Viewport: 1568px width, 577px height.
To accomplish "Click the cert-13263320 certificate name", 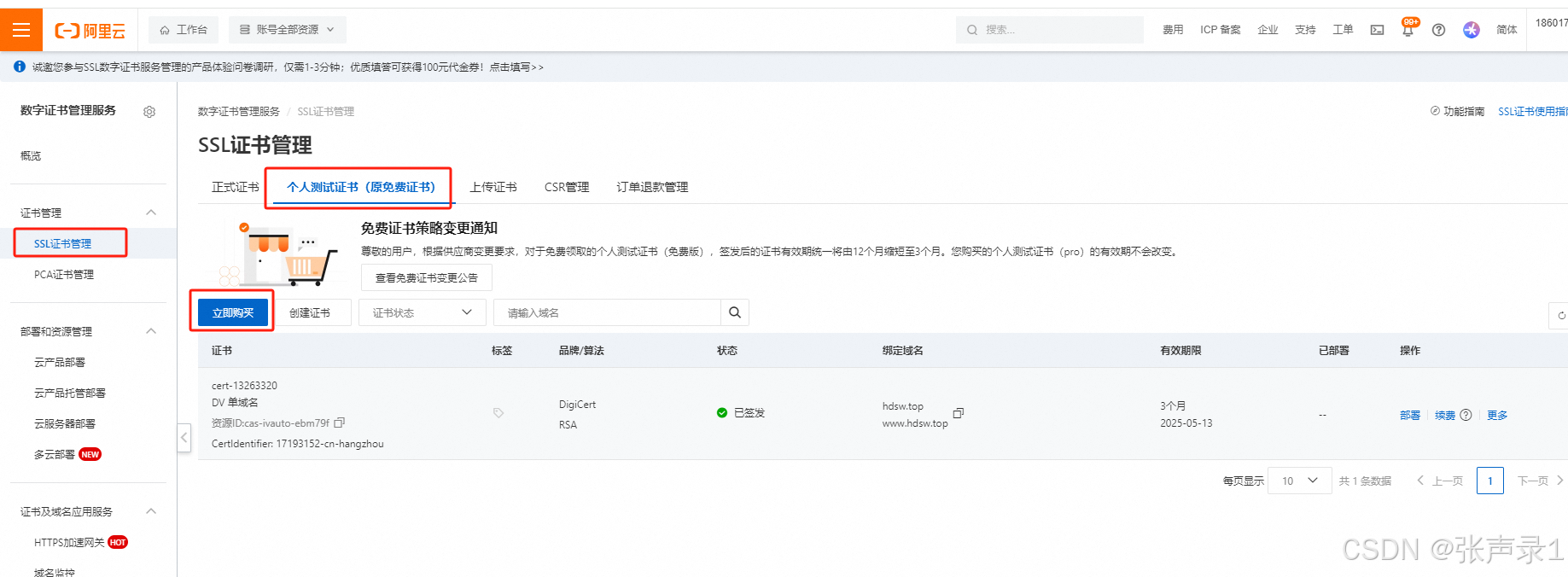I will coord(244,385).
